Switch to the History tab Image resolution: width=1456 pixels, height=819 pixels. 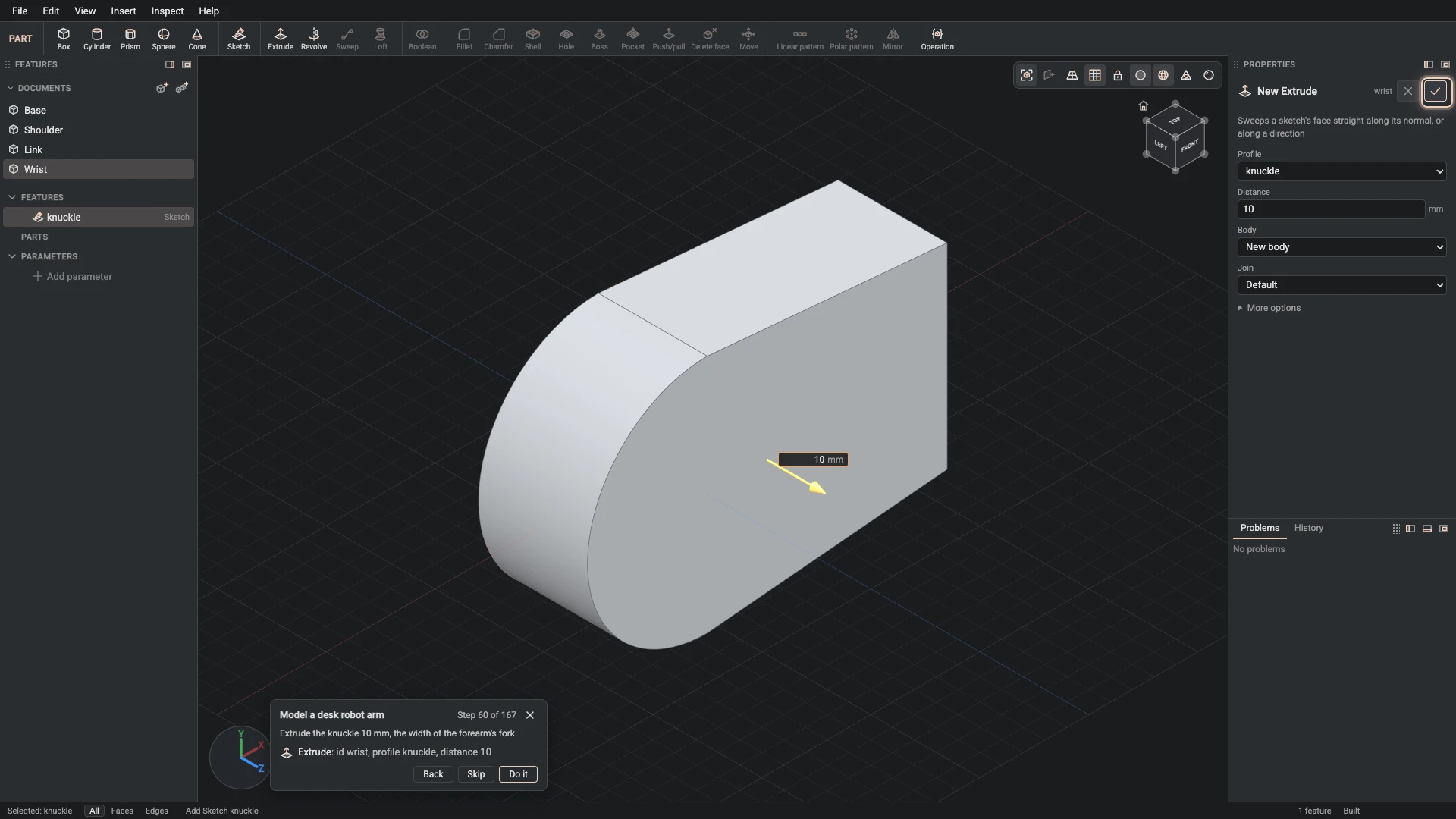coord(1309,528)
